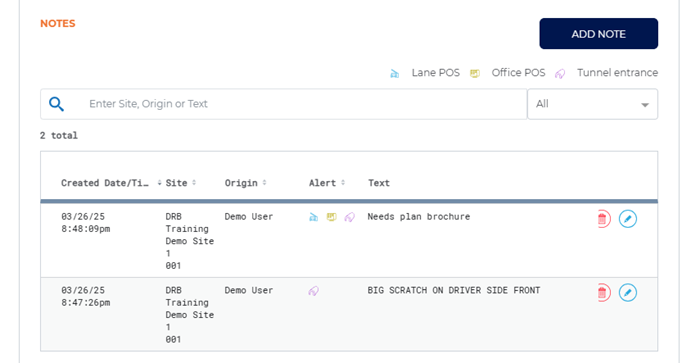Sort notes by Site column
700x363 pixels.
point(181,183)
